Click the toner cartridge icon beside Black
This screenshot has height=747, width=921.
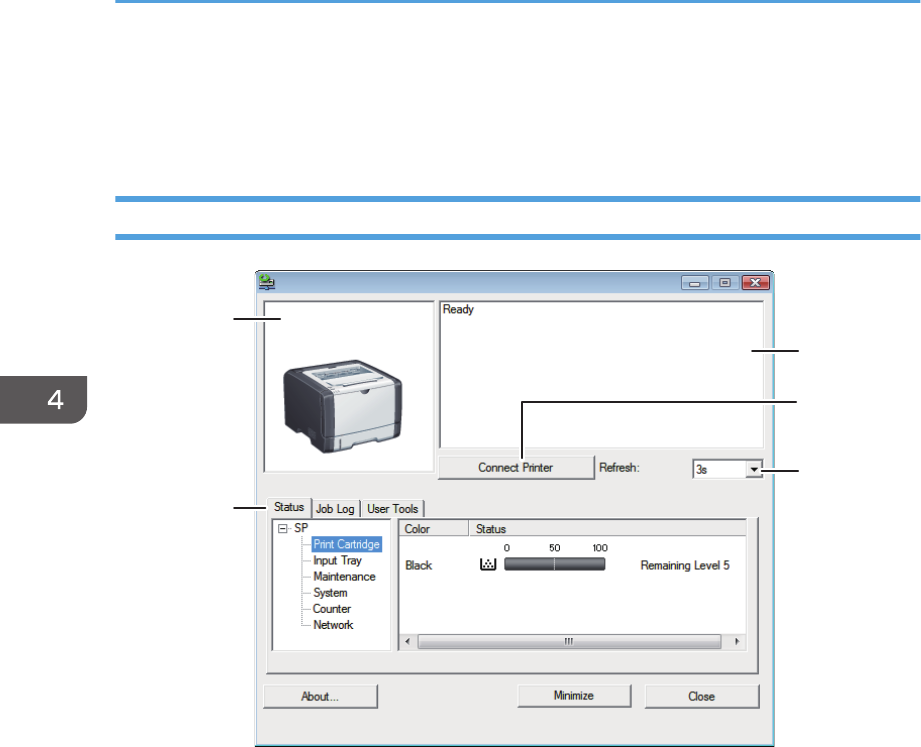click(488, 564)
